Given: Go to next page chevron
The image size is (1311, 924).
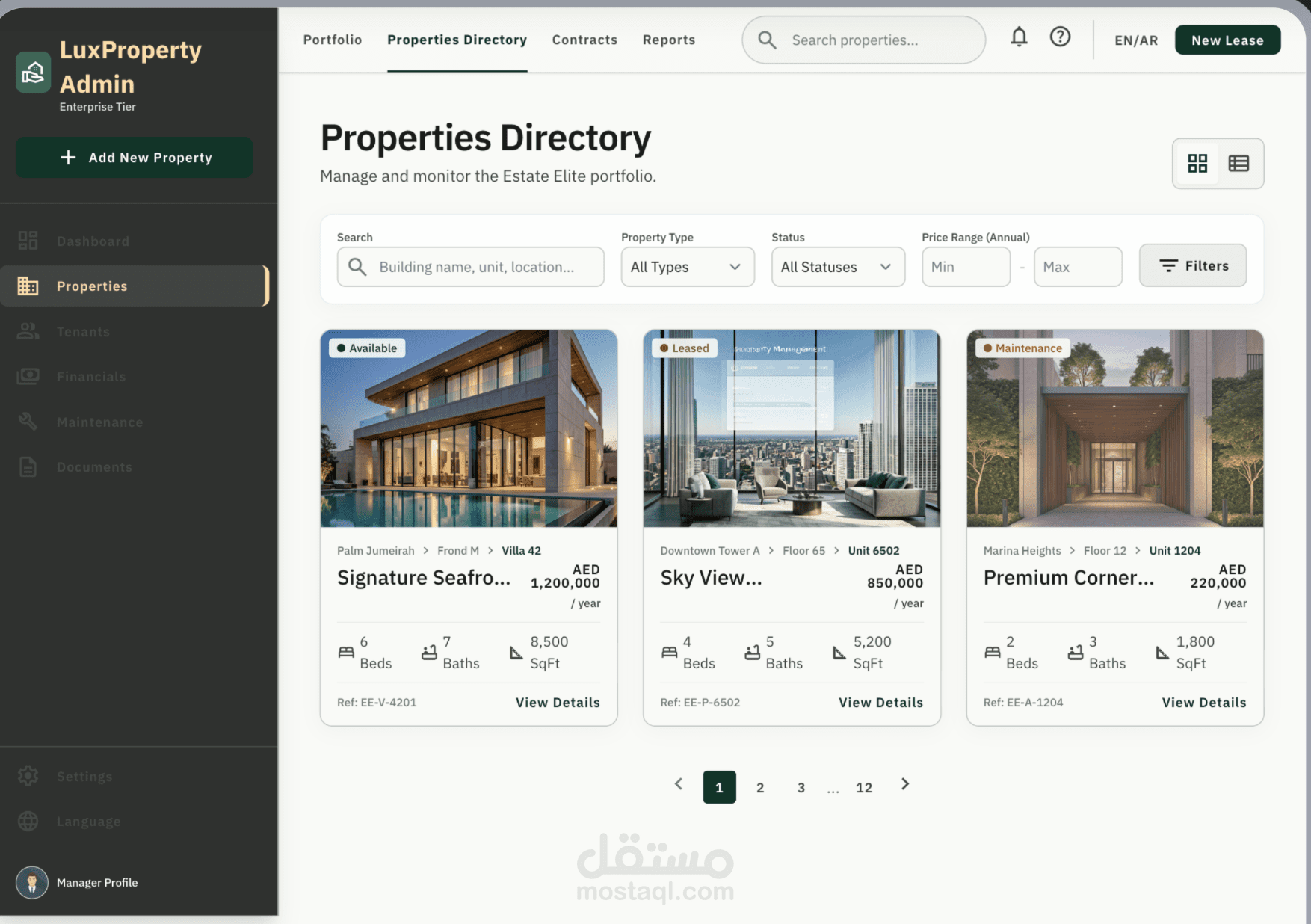Looking at the screenshot, I should click(x=905, y=783).
